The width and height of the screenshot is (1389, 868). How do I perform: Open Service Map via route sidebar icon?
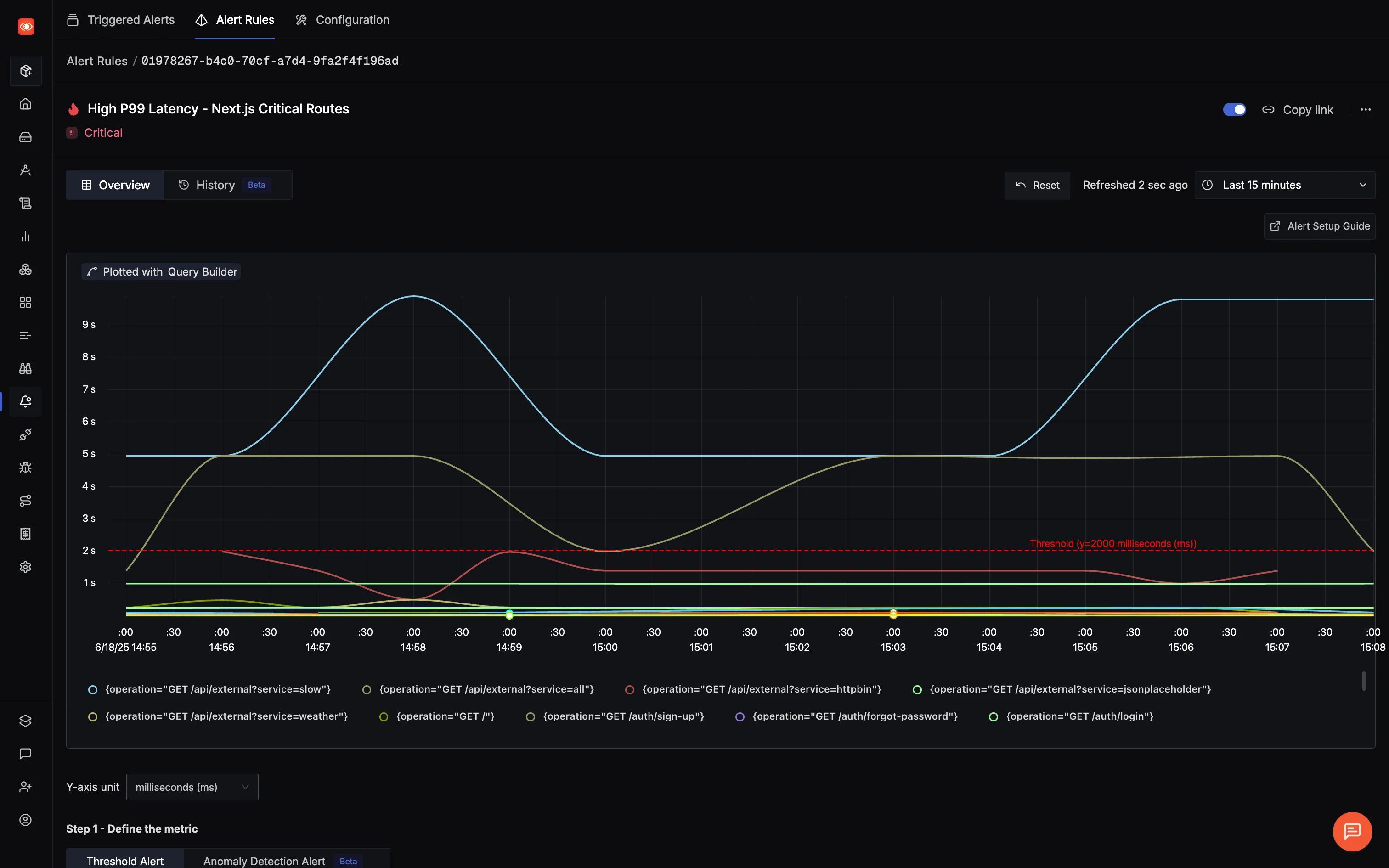pos(25,501)
